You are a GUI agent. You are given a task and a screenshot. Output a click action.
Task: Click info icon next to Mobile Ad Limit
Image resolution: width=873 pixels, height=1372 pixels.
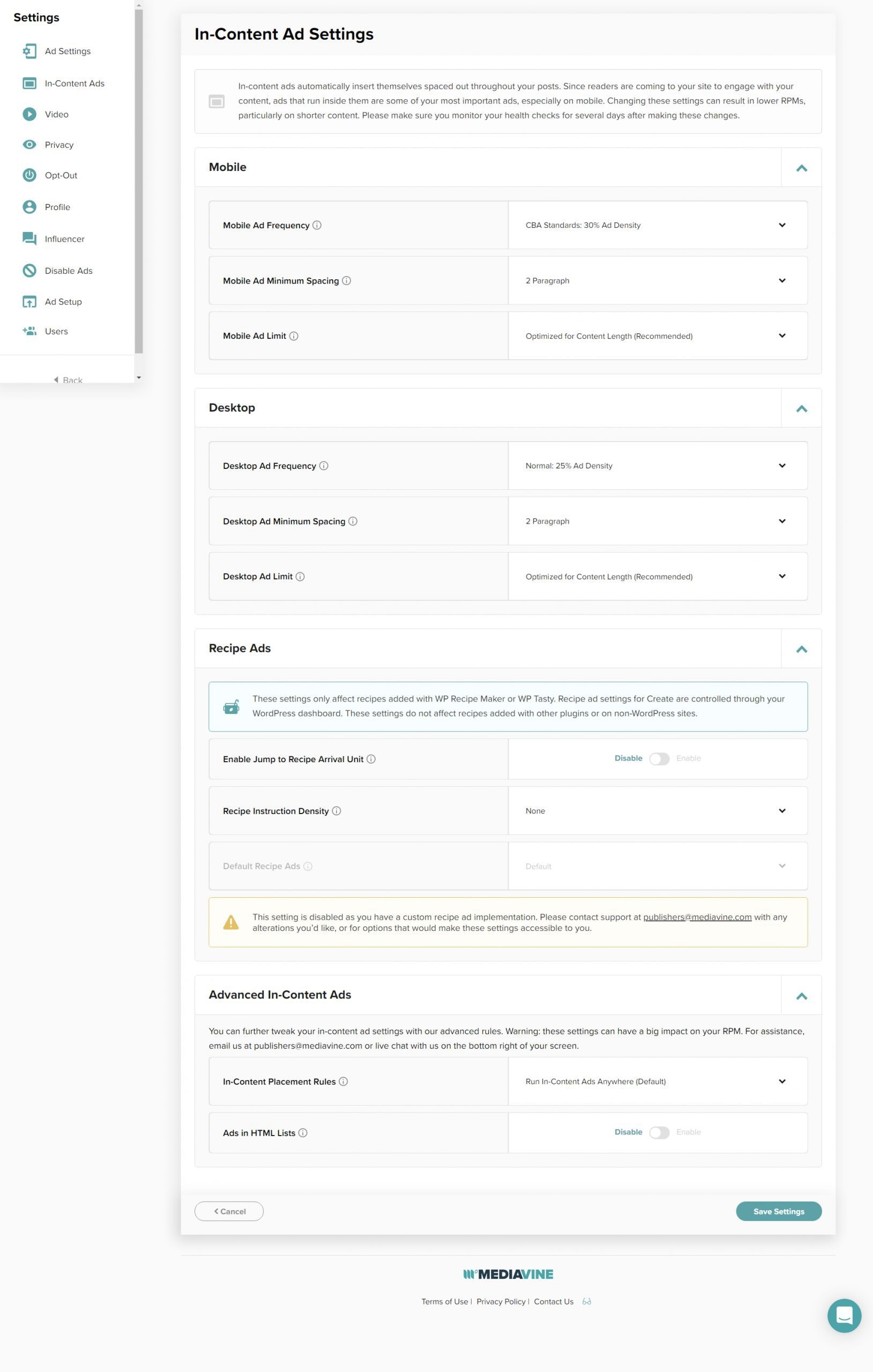(294, 336)
